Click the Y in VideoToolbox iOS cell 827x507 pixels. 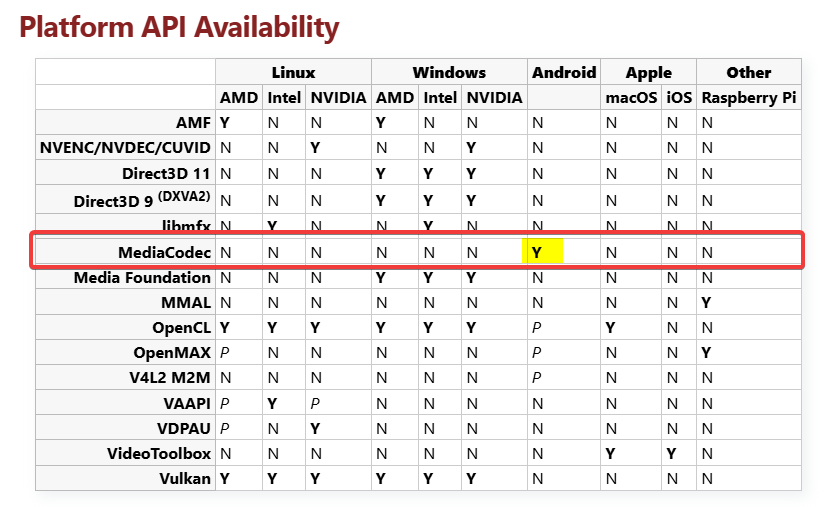pos(671,453)
